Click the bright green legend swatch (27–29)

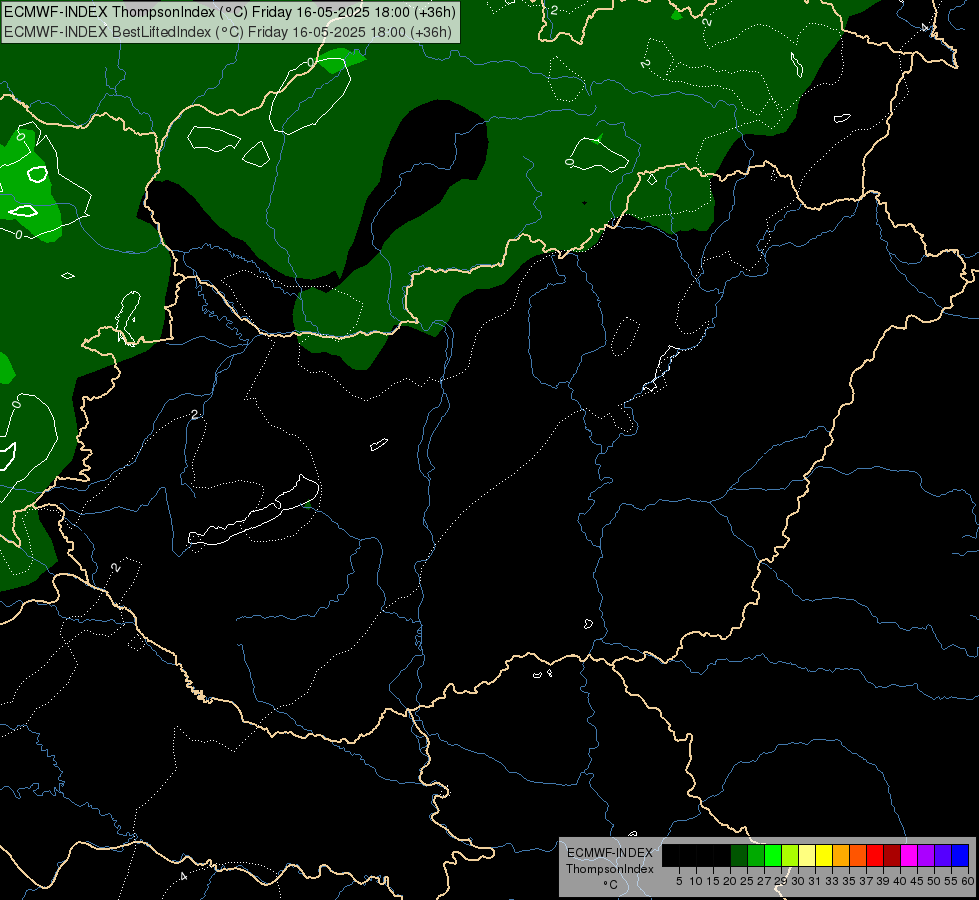(x=773, y=855)
